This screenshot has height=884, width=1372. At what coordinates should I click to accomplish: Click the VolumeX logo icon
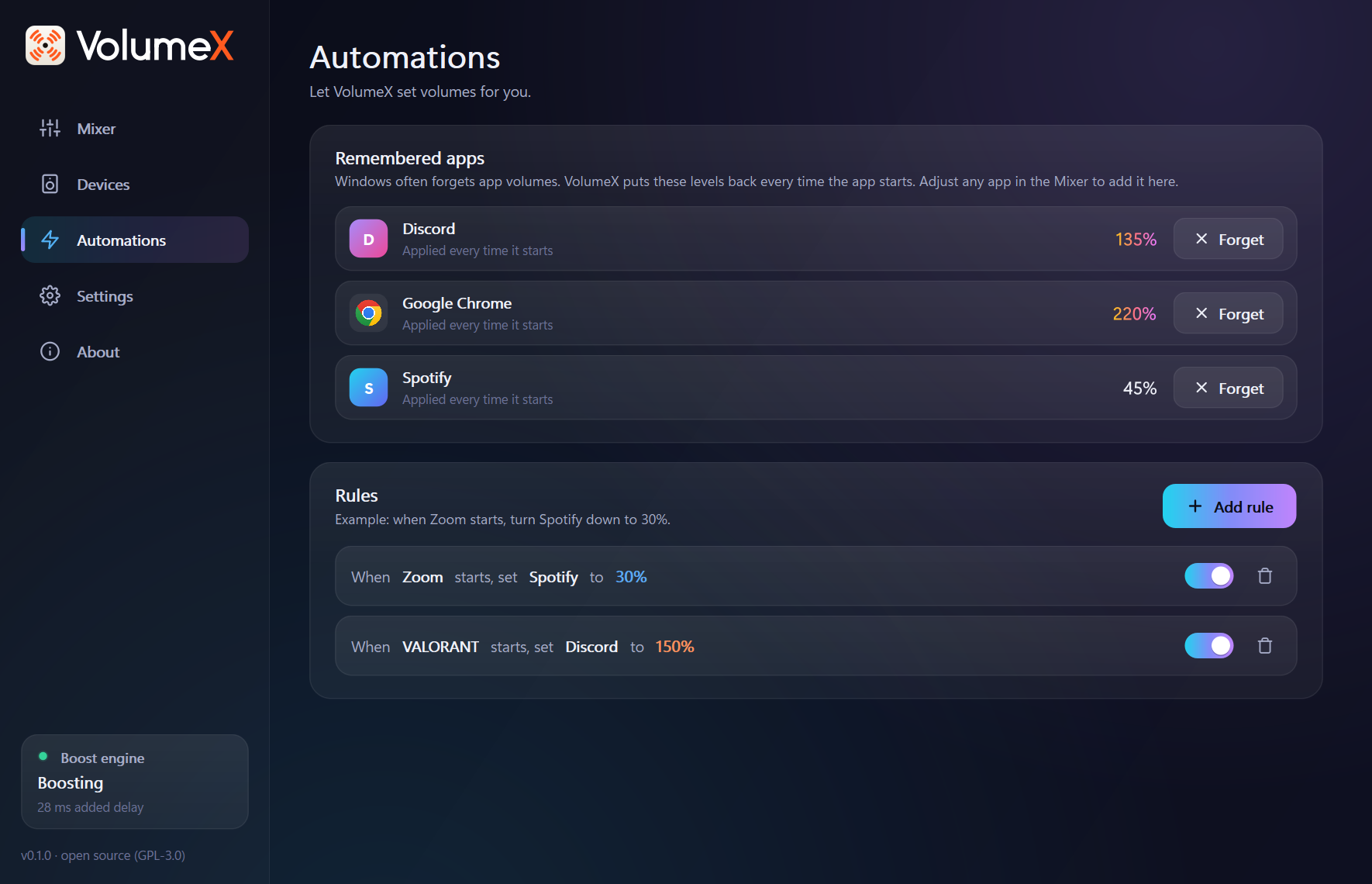pos(45,45)
